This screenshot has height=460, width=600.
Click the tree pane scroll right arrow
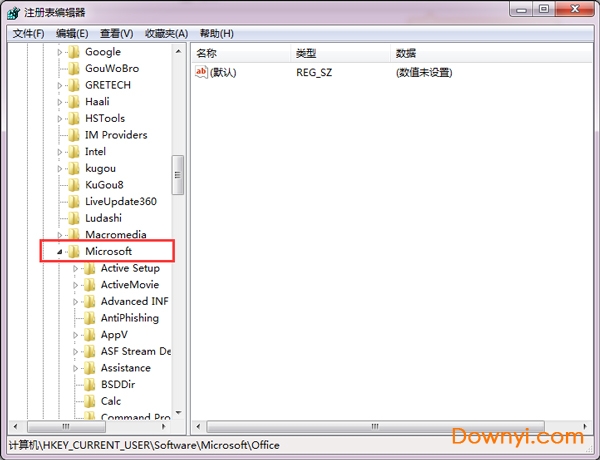tap(164, 426)
